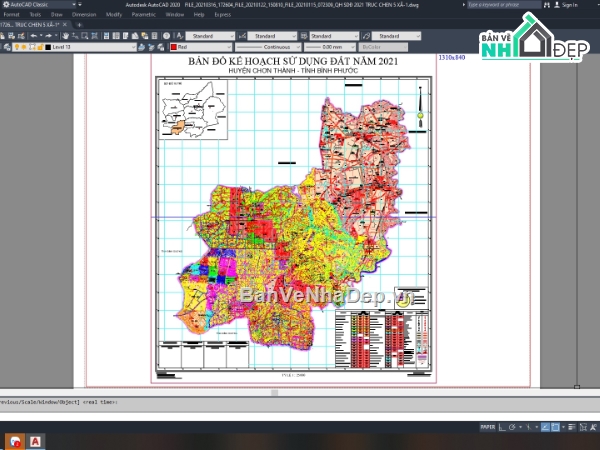Toggle the Level 13 layer lightbulb on/off
This screenshot has height=450, width=600.
[x=15, y=47]
